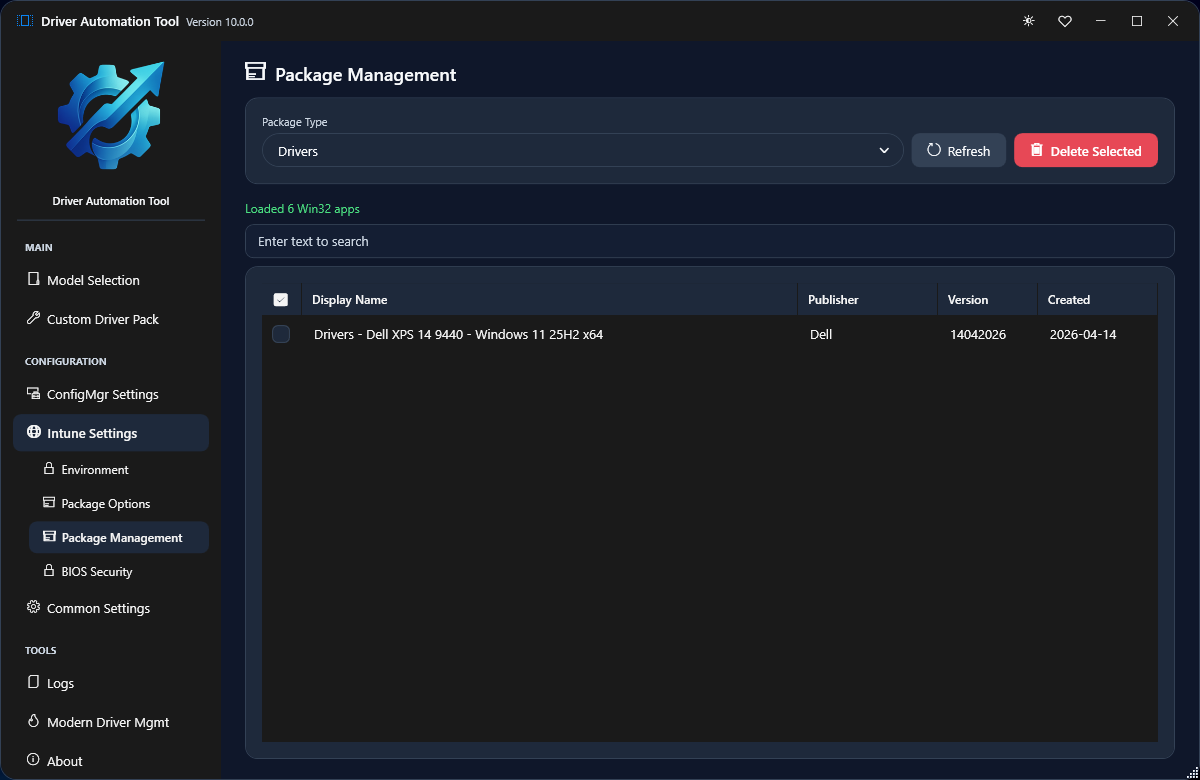This screenshot has width=1200, height=780.
Task: Open Model Selection page
Action: point(111,280)
